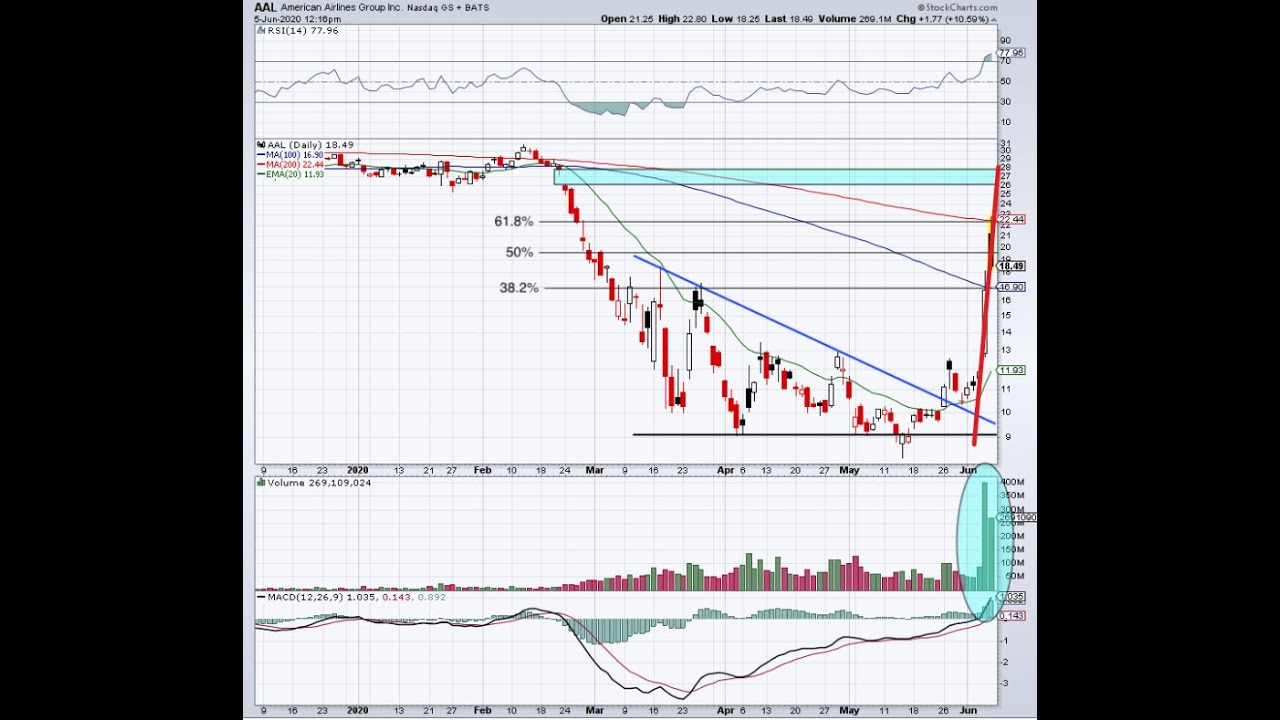The height and width of the screenshot is (720, 1280).
Task: Select the High 22.80 quote in the header
Action: pyautogui.click(x=683, y=19)
